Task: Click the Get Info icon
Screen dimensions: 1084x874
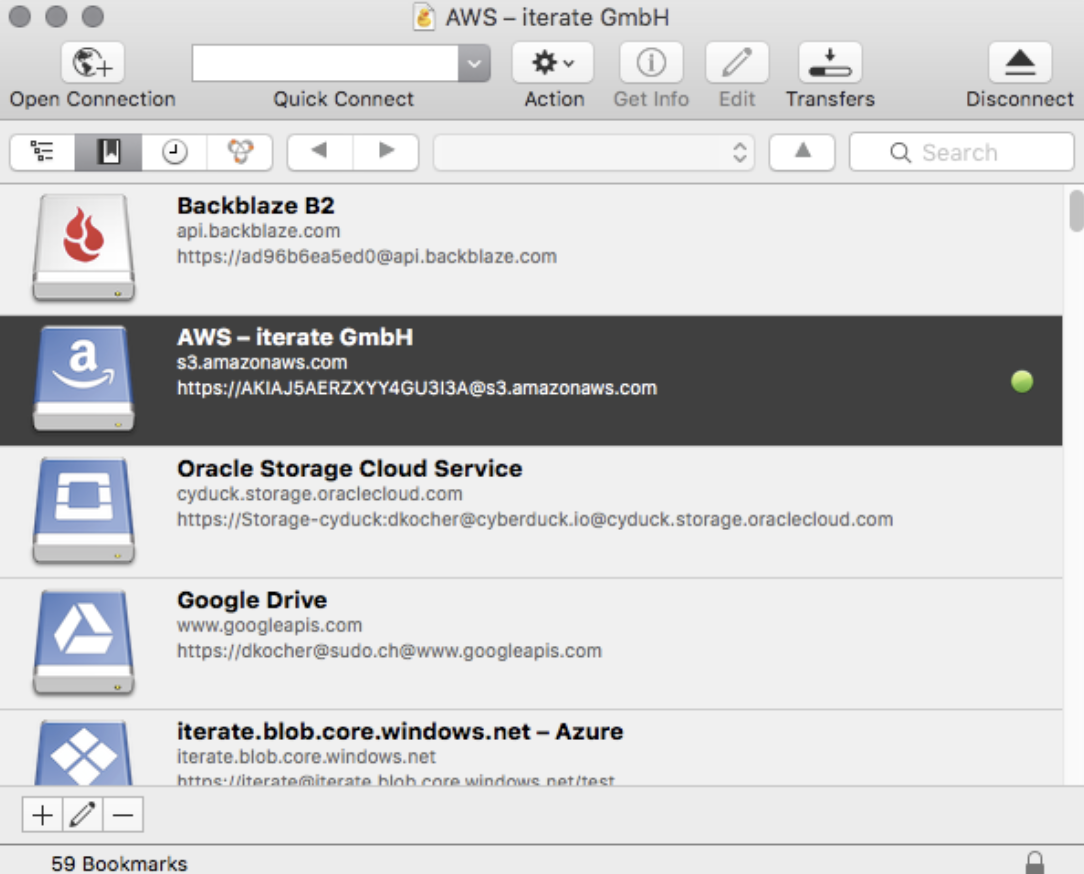Action: (x=651, y=64)
